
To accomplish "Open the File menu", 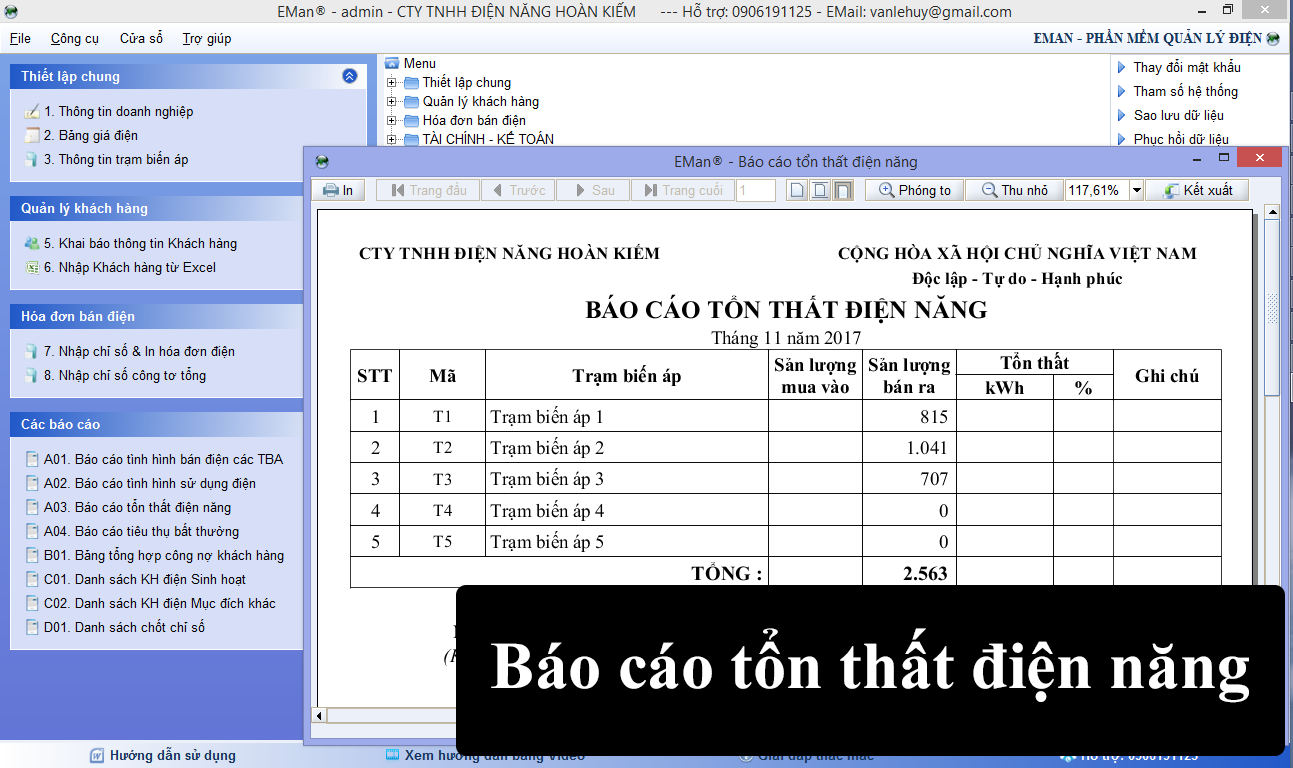I will [20, 38].
